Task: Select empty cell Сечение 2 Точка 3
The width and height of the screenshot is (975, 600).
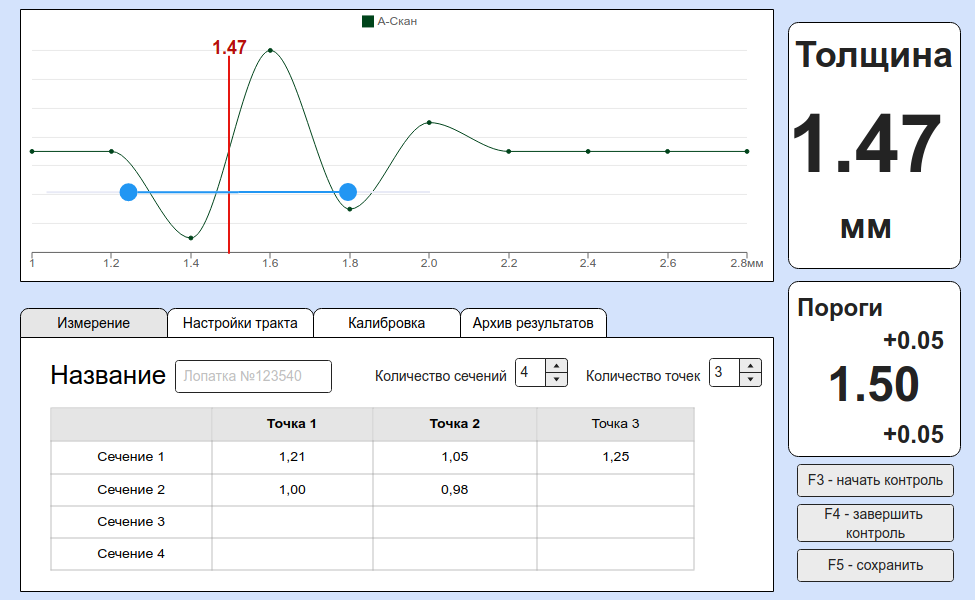Action: pyautogui.click(x=615, y=490)
